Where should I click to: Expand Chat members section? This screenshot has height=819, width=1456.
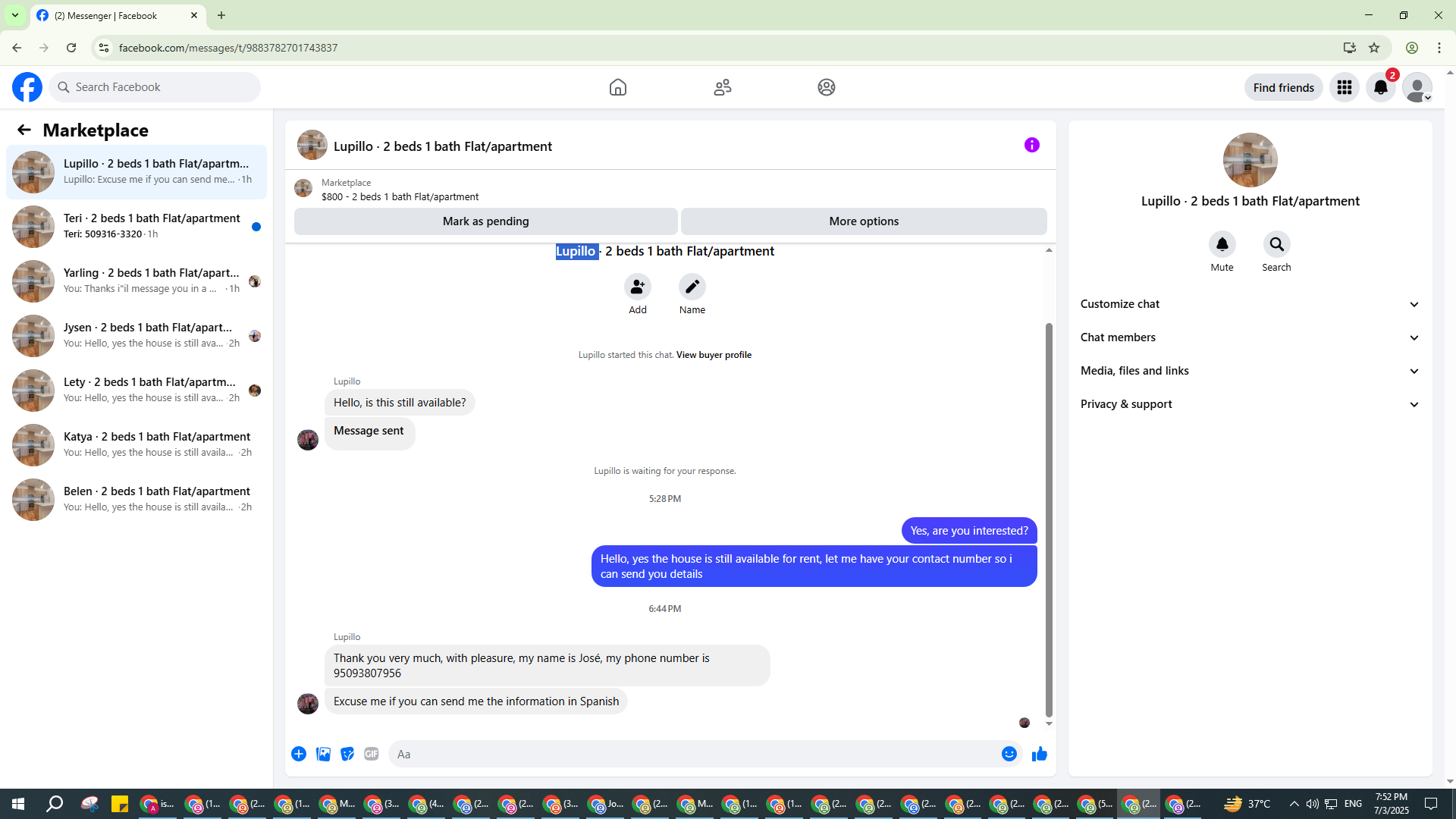coord(1249,337)
